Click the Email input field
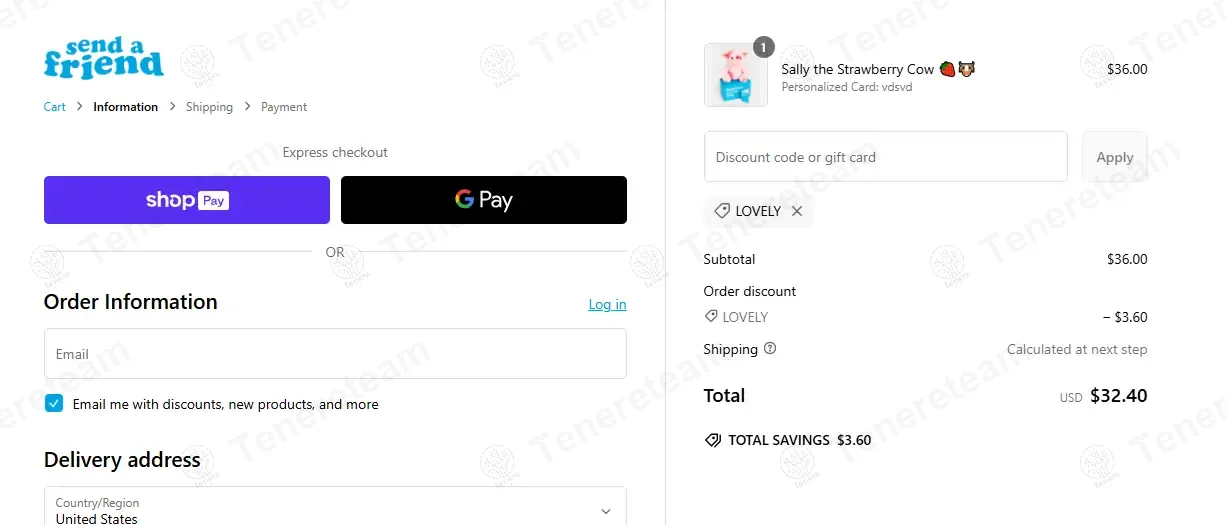This screenshot has width=1228, height=525. [335, 354]
